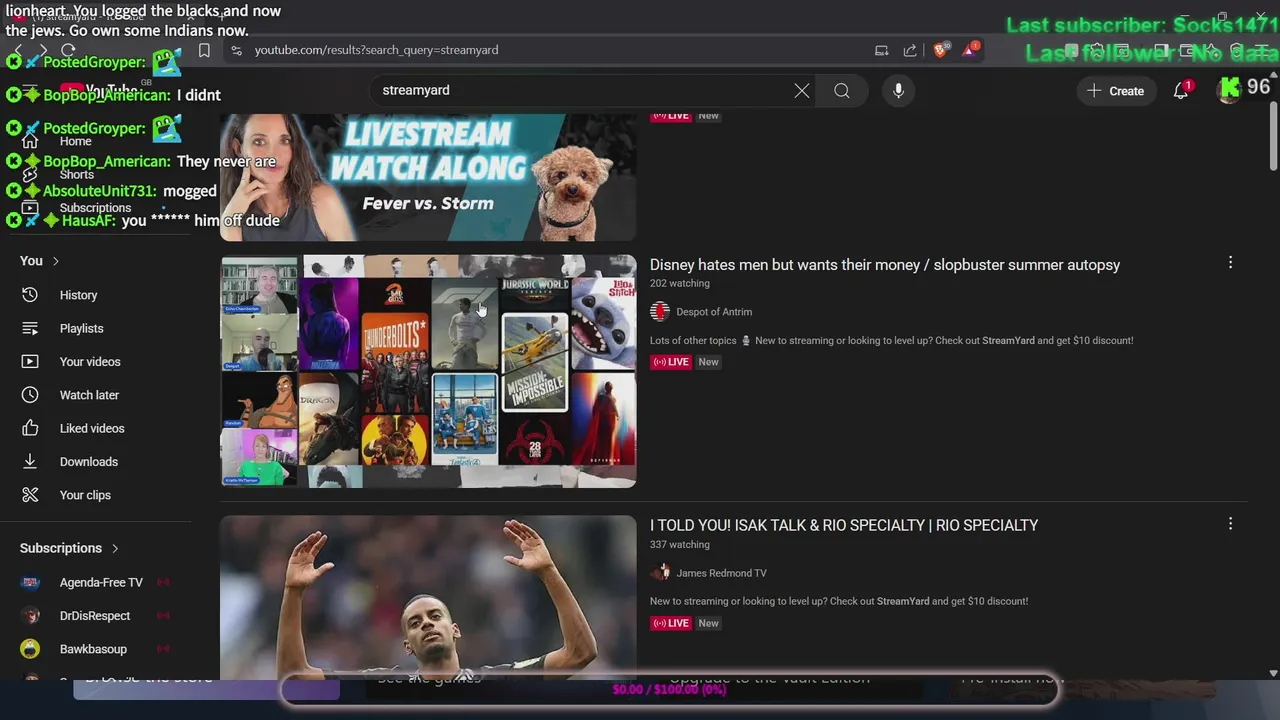
Task: Open the 'Disney hates men' video title
Action: [885, 265]
